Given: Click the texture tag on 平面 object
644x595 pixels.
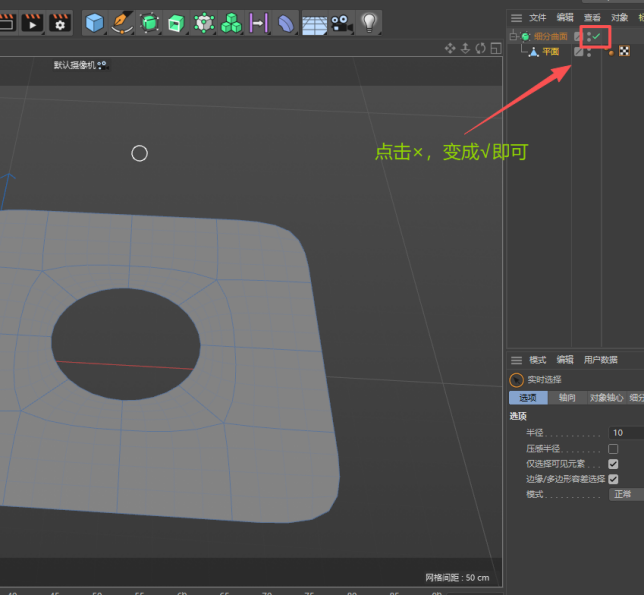Looking at the screenshot, I should click(x=624, y=51).
